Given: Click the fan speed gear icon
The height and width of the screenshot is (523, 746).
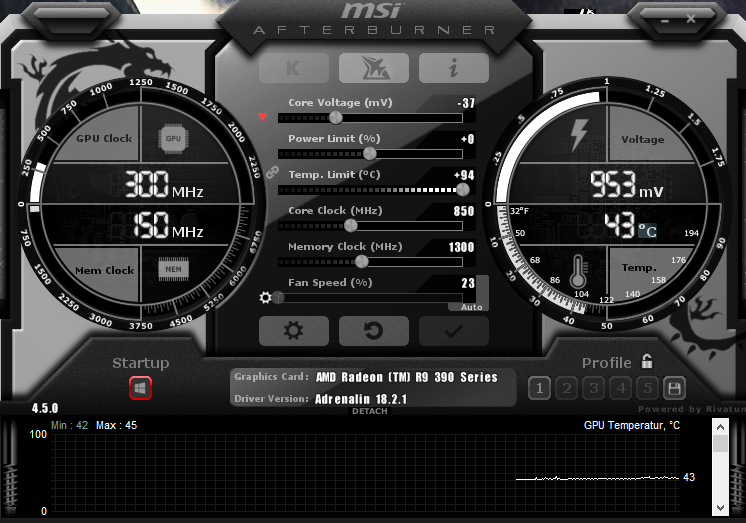Looking at the screenshot, I should (x=265, y=298).
